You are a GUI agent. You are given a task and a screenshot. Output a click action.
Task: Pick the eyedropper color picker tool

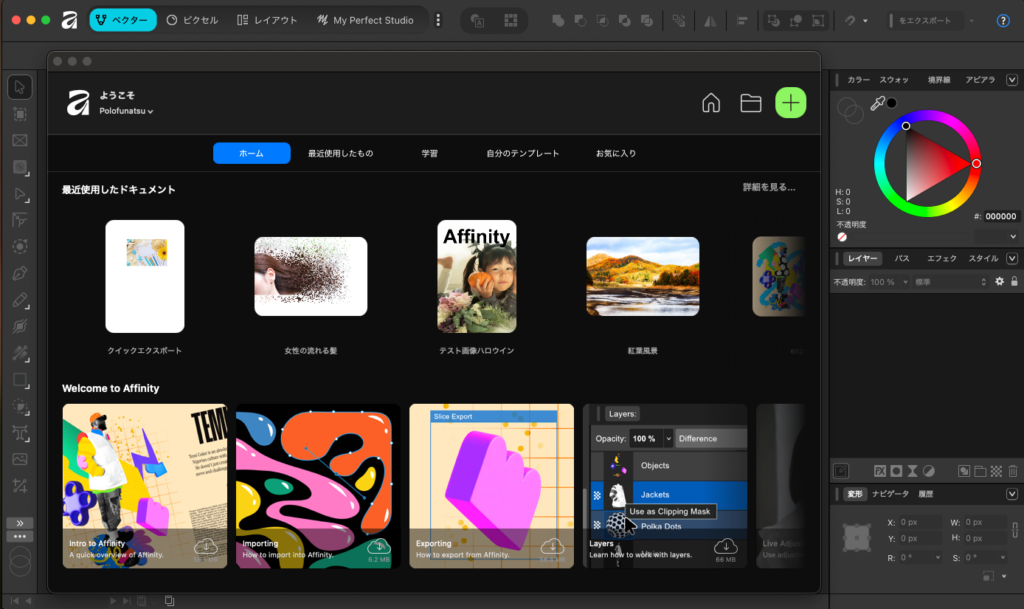[x=877, y=103]
